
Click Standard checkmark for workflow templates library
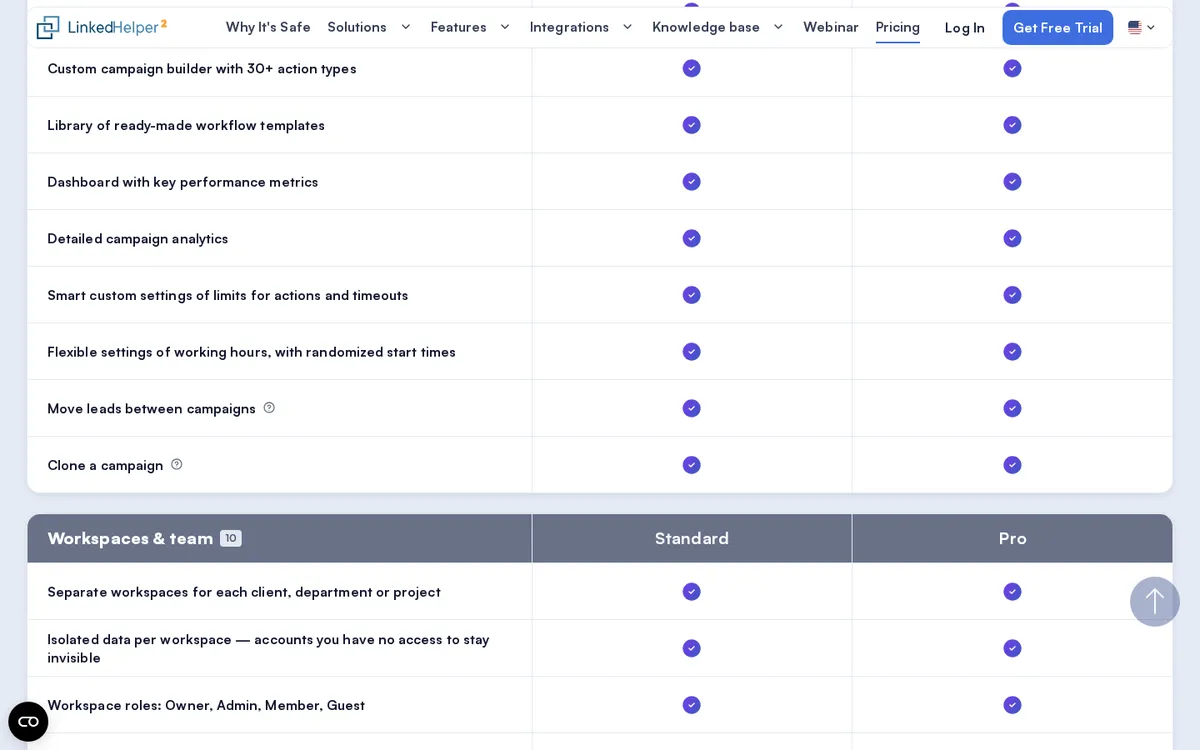pos(692,125)
